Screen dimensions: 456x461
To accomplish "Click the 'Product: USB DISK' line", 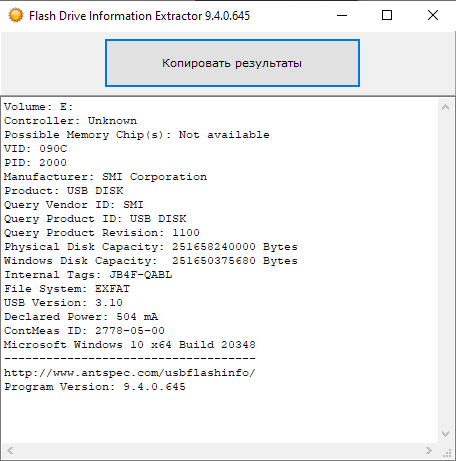I will [64, 191].
